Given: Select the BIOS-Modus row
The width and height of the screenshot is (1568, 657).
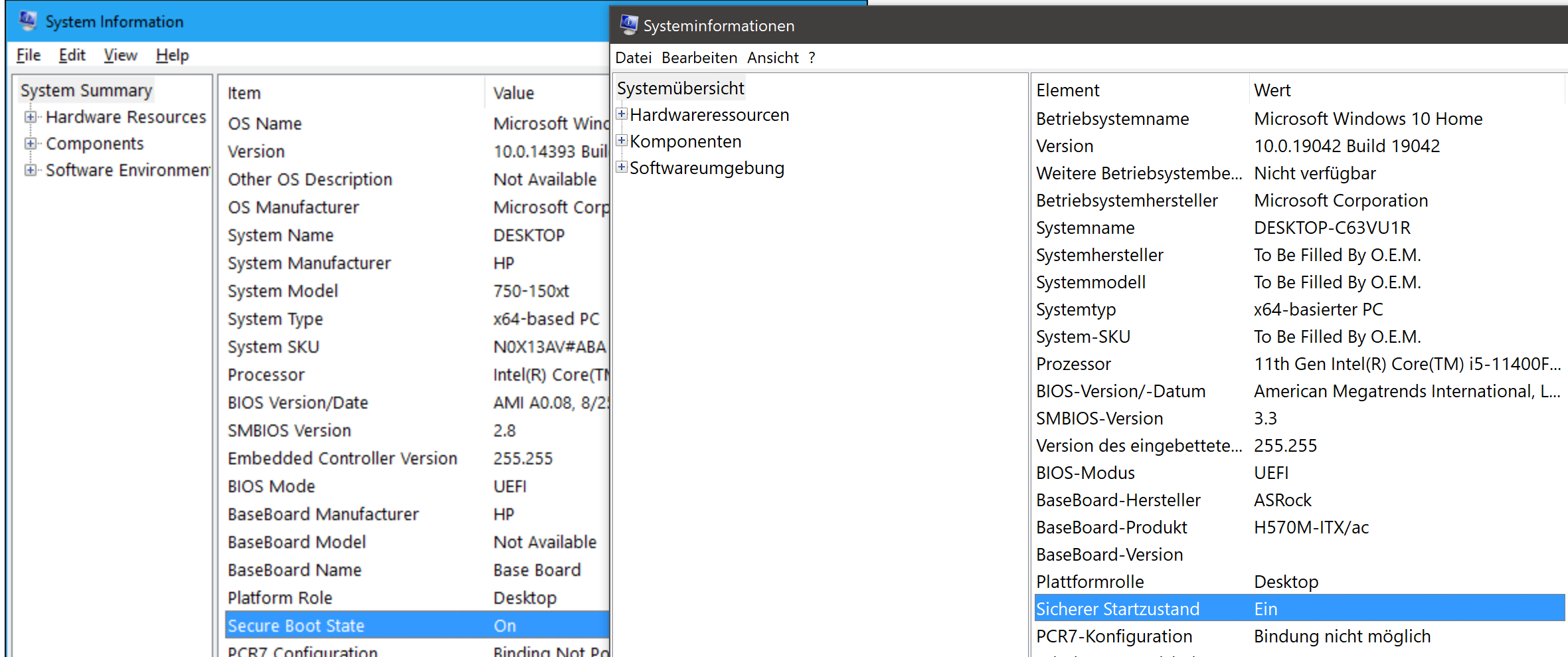Looking at the screenshot, I should (x=1300, y=473).
